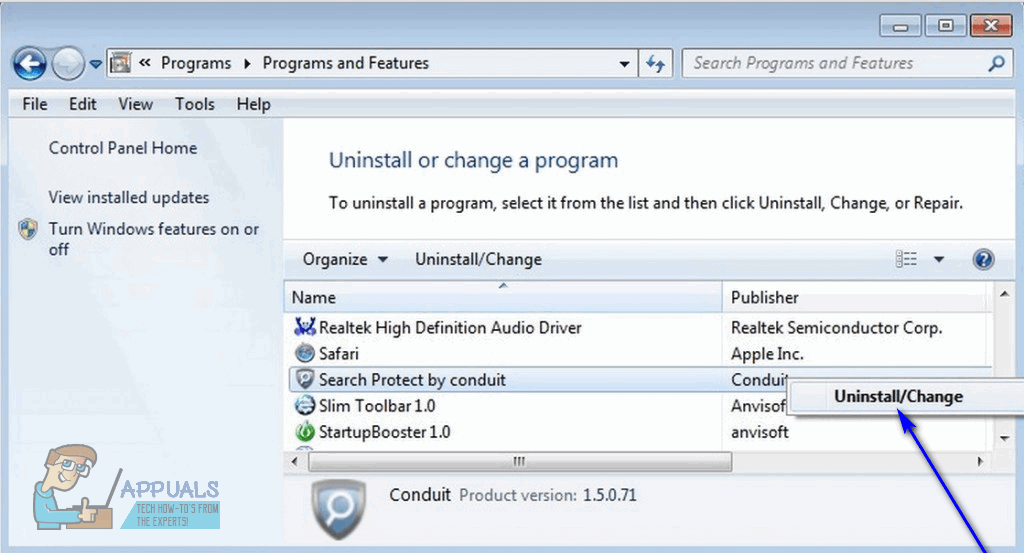Click the Programs breadcrumb in address bar
This screenshot has width=1024, height=553.
click(196, 63)
